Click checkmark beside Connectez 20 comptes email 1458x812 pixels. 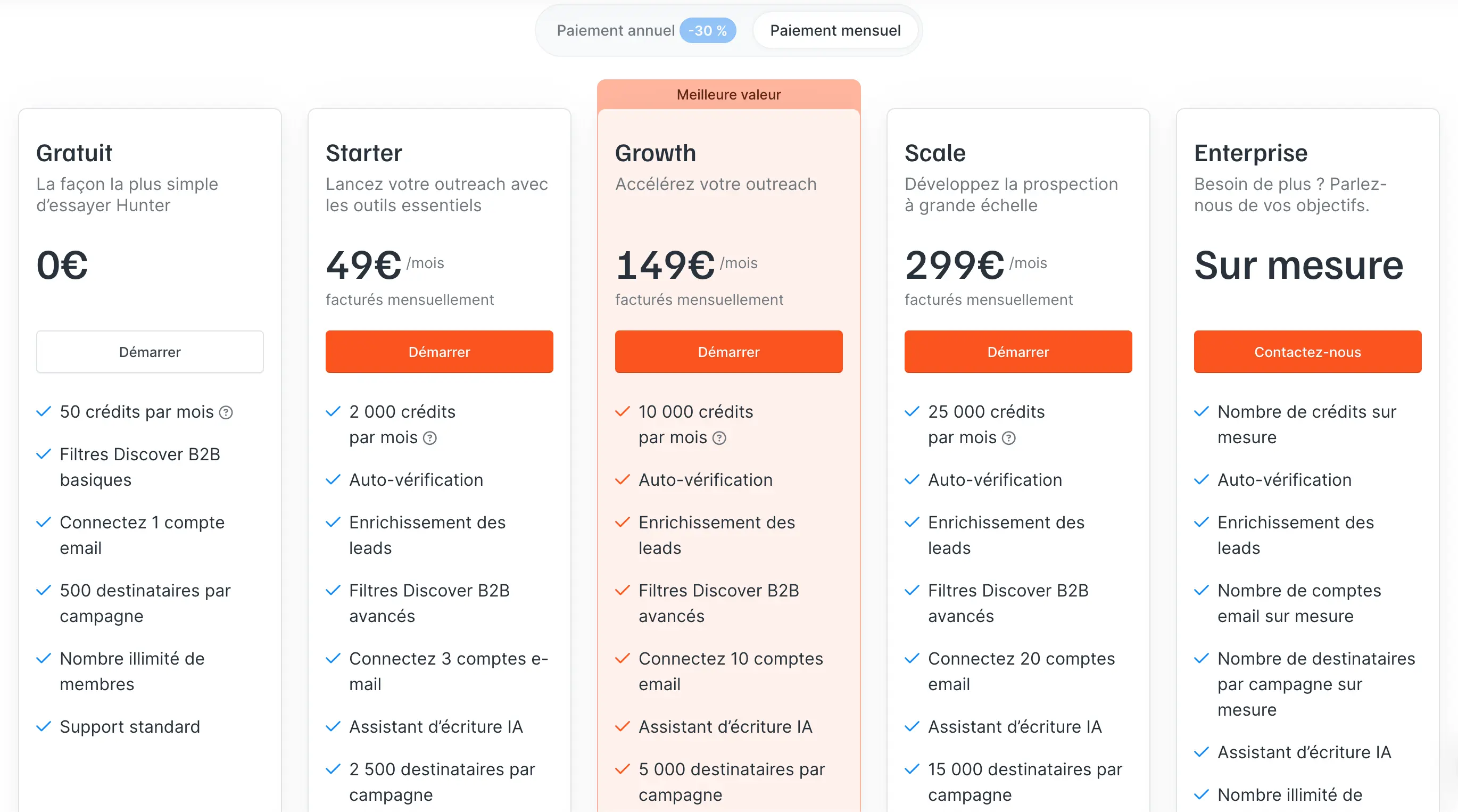[x=912, y=659]
